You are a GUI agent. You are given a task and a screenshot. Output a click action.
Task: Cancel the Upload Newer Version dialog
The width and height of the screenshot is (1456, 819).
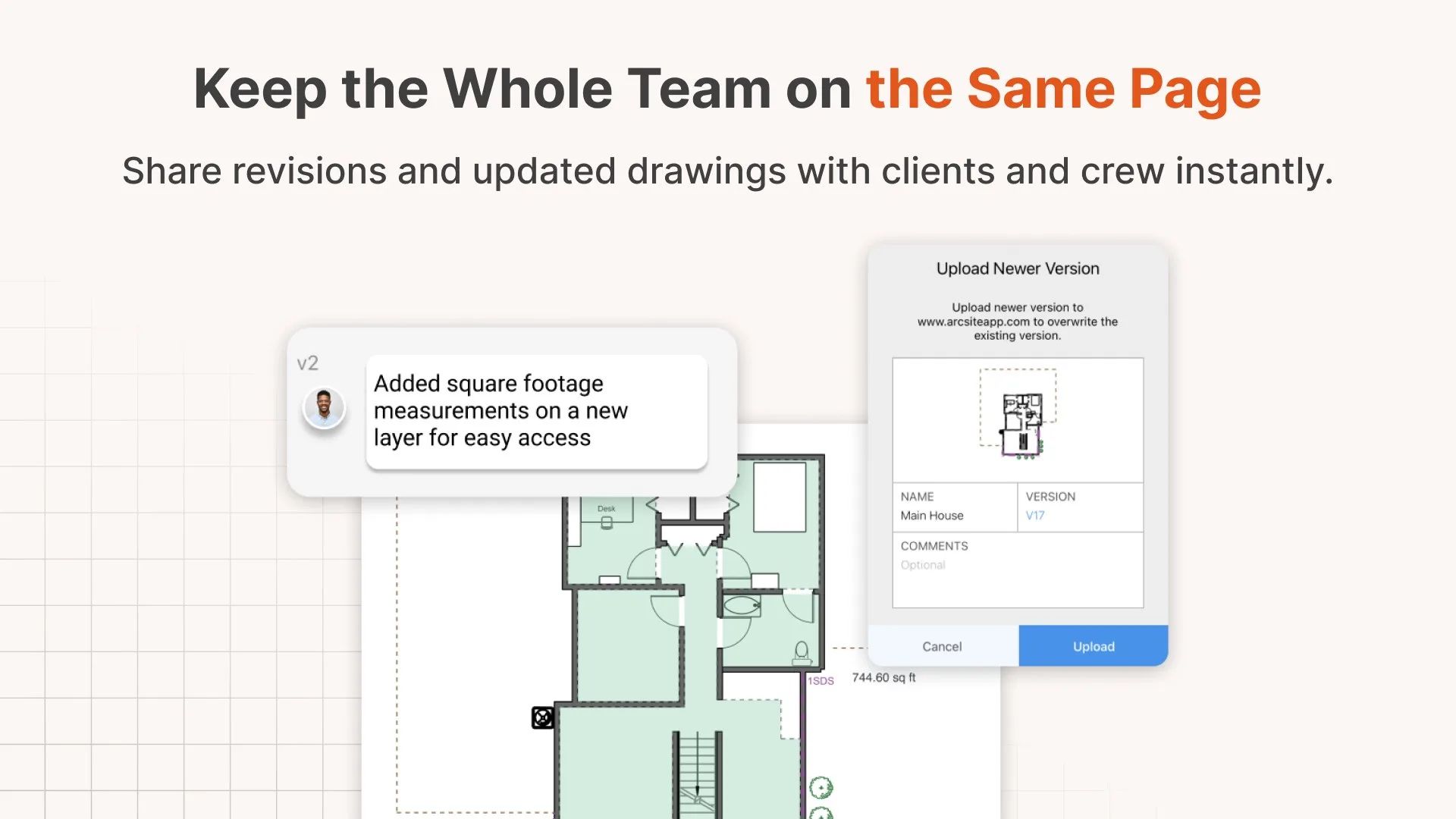pyautogui.click(x=942, y=646)
